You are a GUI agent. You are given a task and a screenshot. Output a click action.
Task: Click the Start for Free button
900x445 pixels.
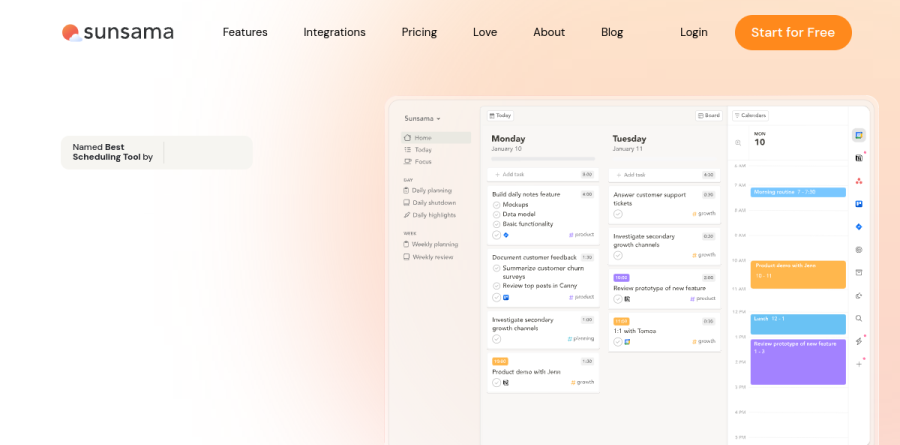[793, 32]
